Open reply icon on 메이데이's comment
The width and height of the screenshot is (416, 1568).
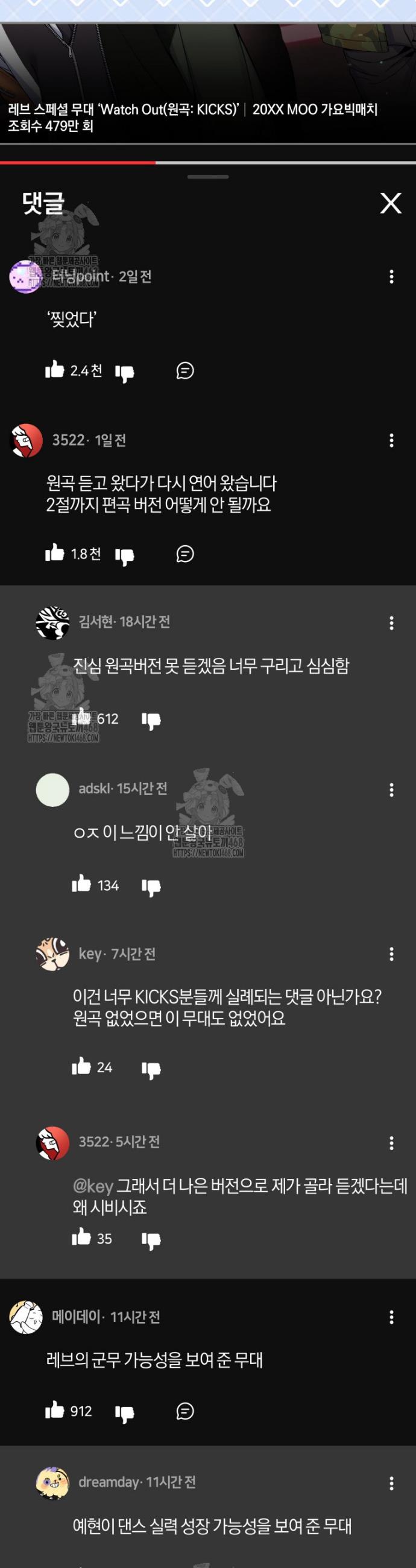tap(185, 1411)
